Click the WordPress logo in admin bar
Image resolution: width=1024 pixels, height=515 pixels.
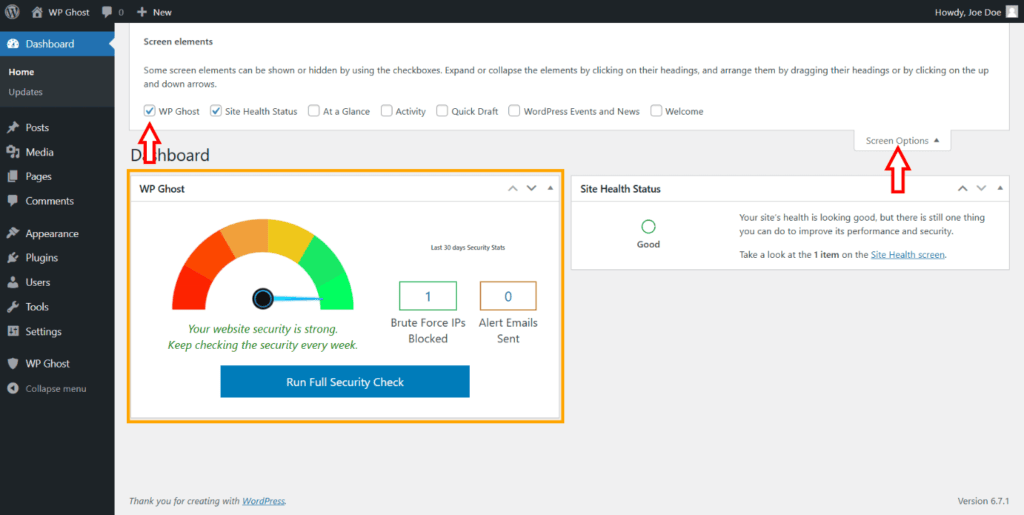12,12
